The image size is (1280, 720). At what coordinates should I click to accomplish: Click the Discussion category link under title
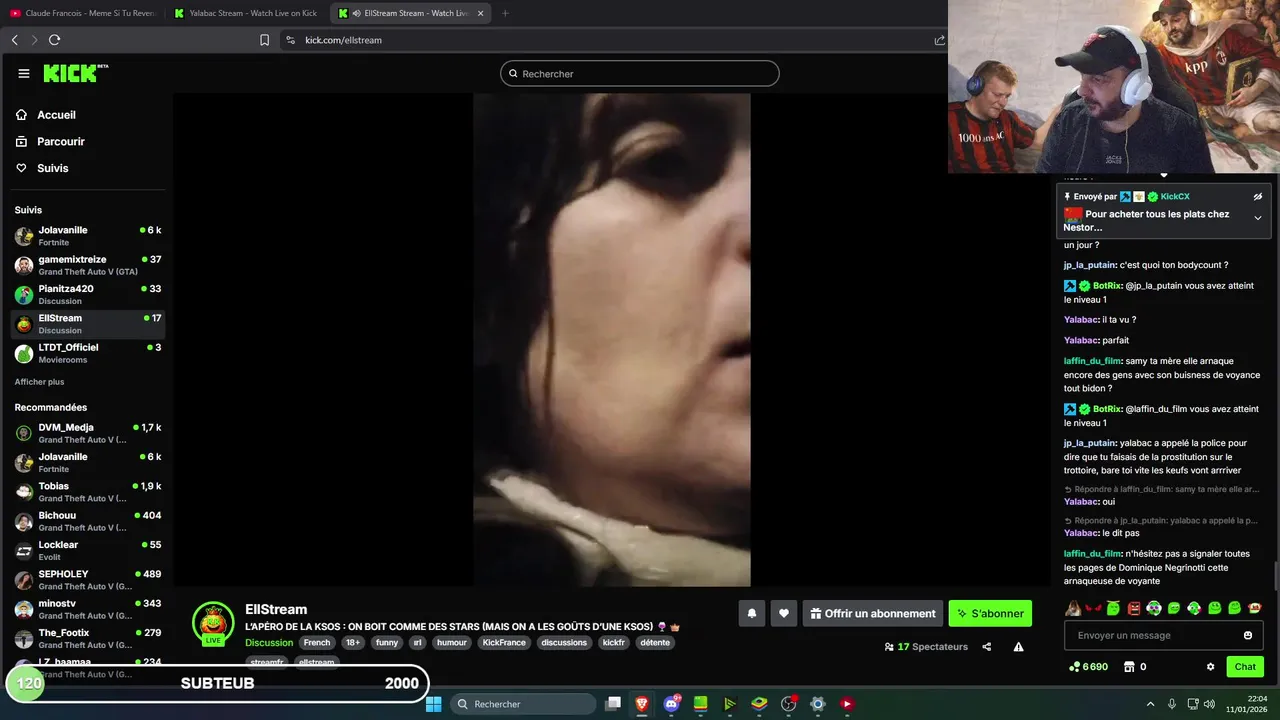click(269, 642)
